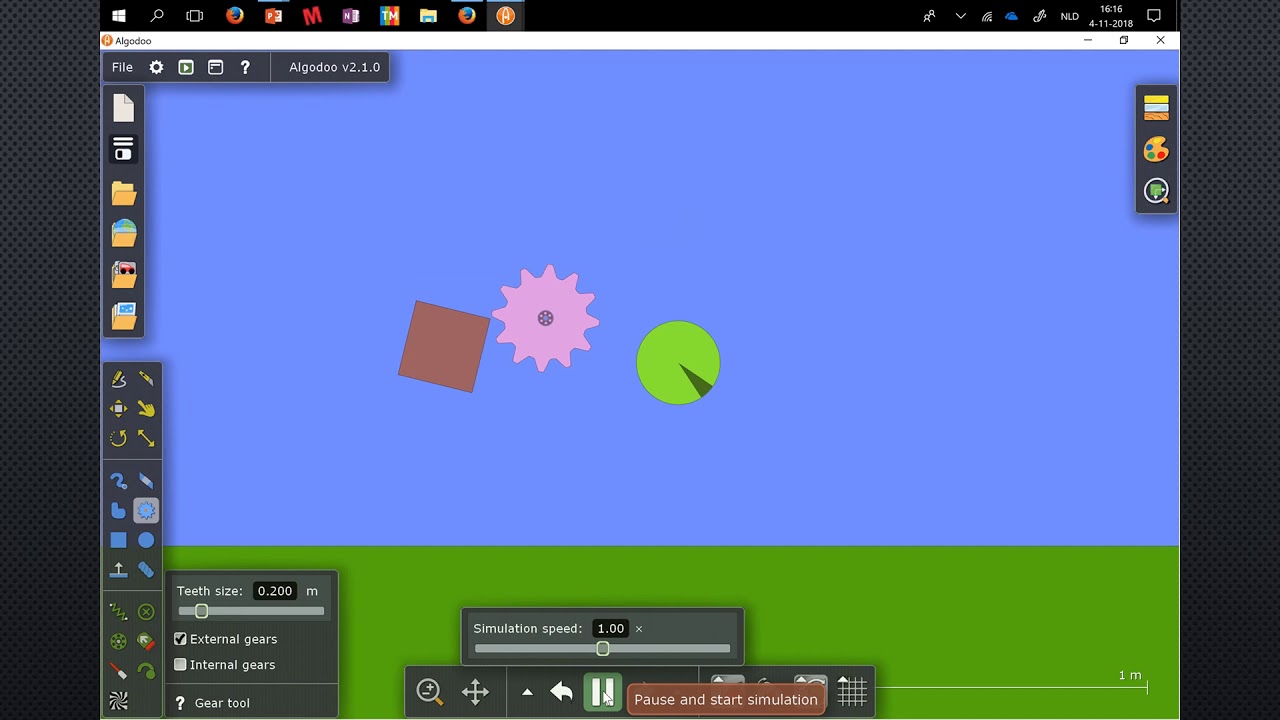Edit the Simulation speed value field

coord(610,628)
